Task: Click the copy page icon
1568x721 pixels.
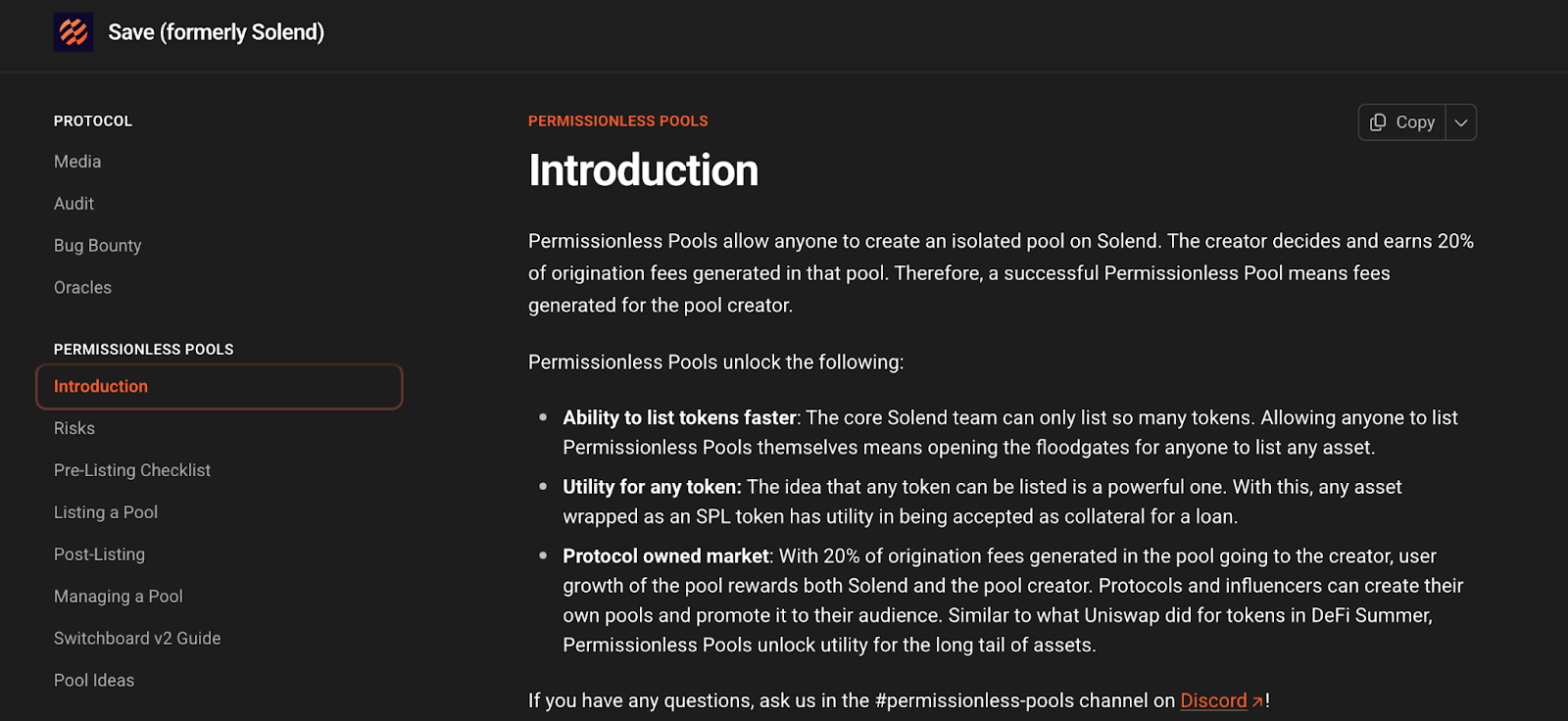Action: pos(1378,122)
